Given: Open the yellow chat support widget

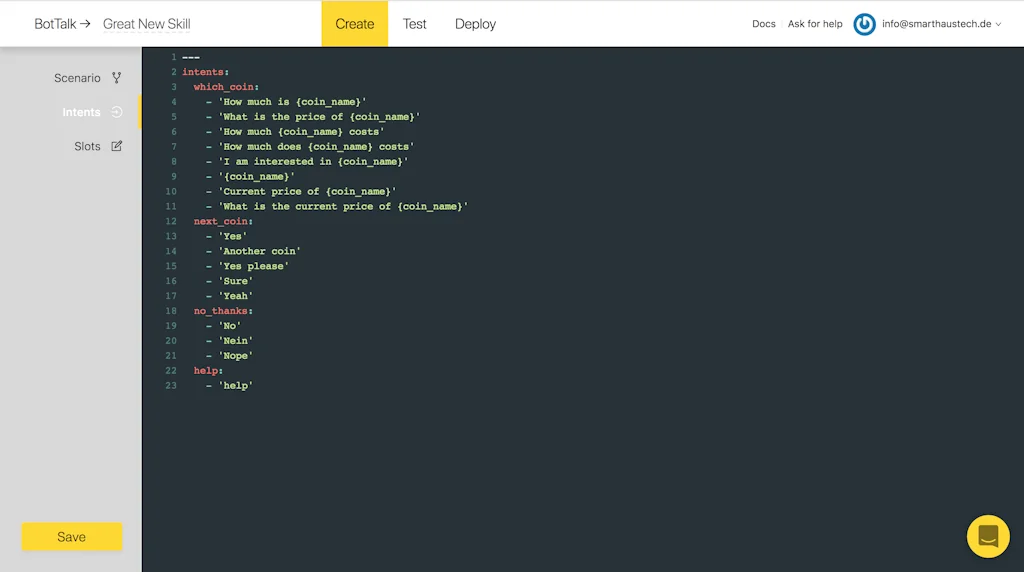Looking at the screenshot, I should tap(988, 536).
